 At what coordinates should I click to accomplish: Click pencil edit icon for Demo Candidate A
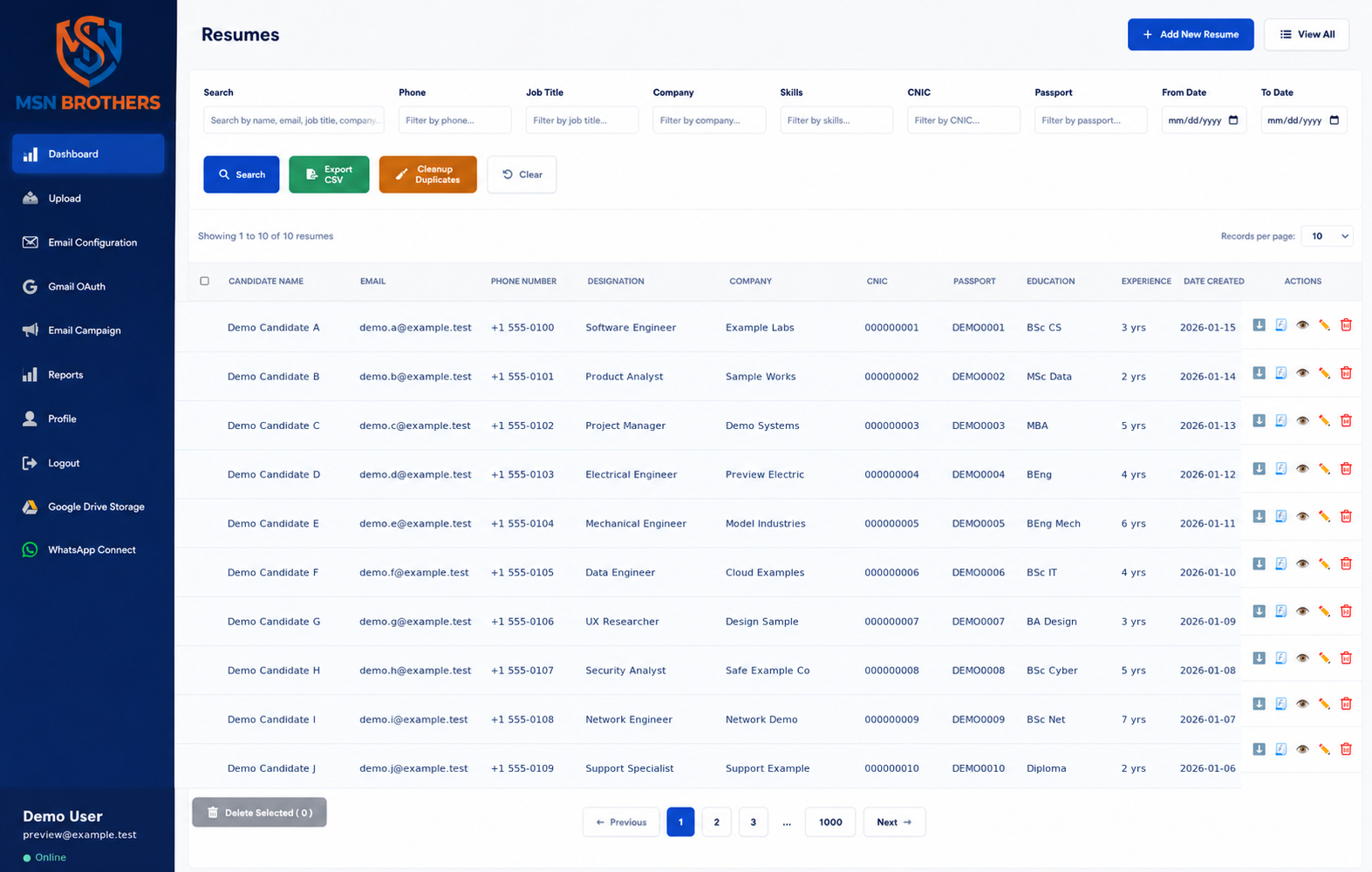(1324, 324)
